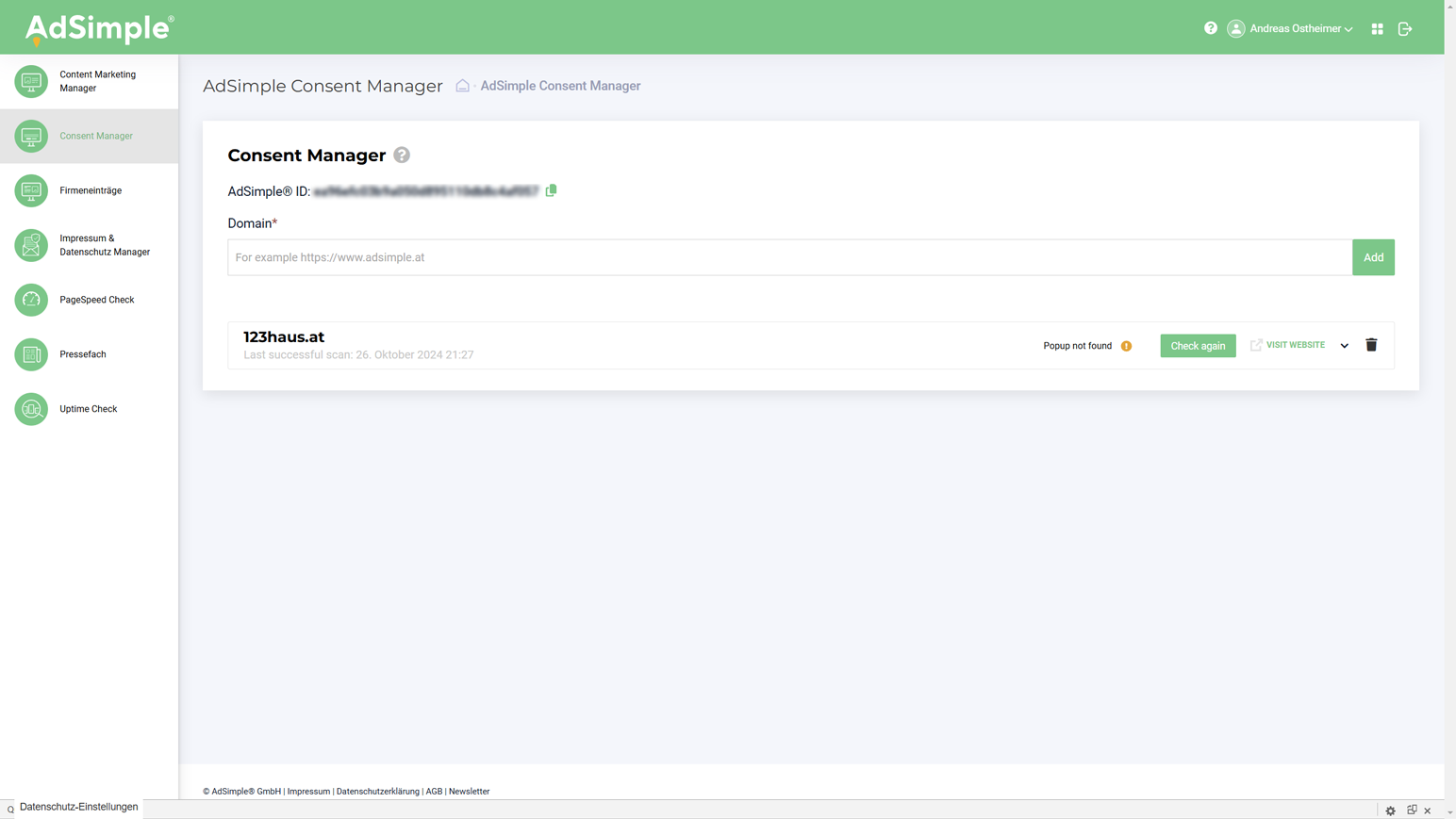1456x819 pixels.
Task: Click the settings gear icon in bottom bar
Action: pyautogui.click(x=1391, y=811)
